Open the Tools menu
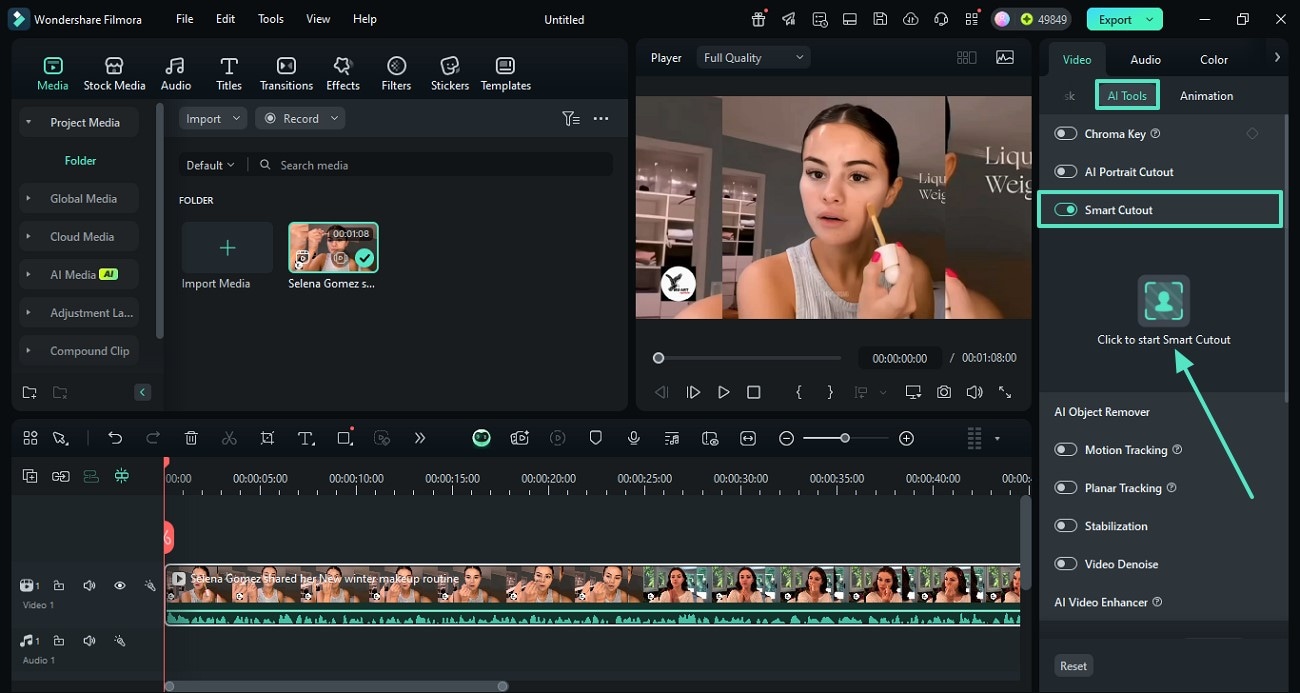1300x693 pixels. point(270,19)
